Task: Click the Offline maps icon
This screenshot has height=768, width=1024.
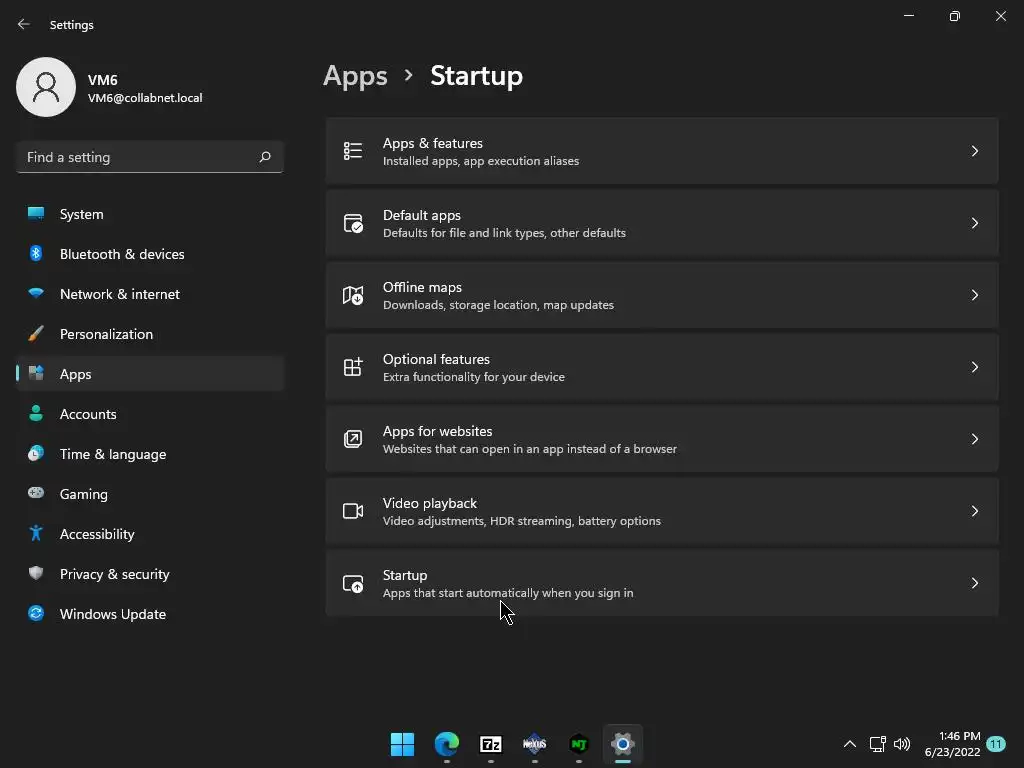Action: point(353,295)
